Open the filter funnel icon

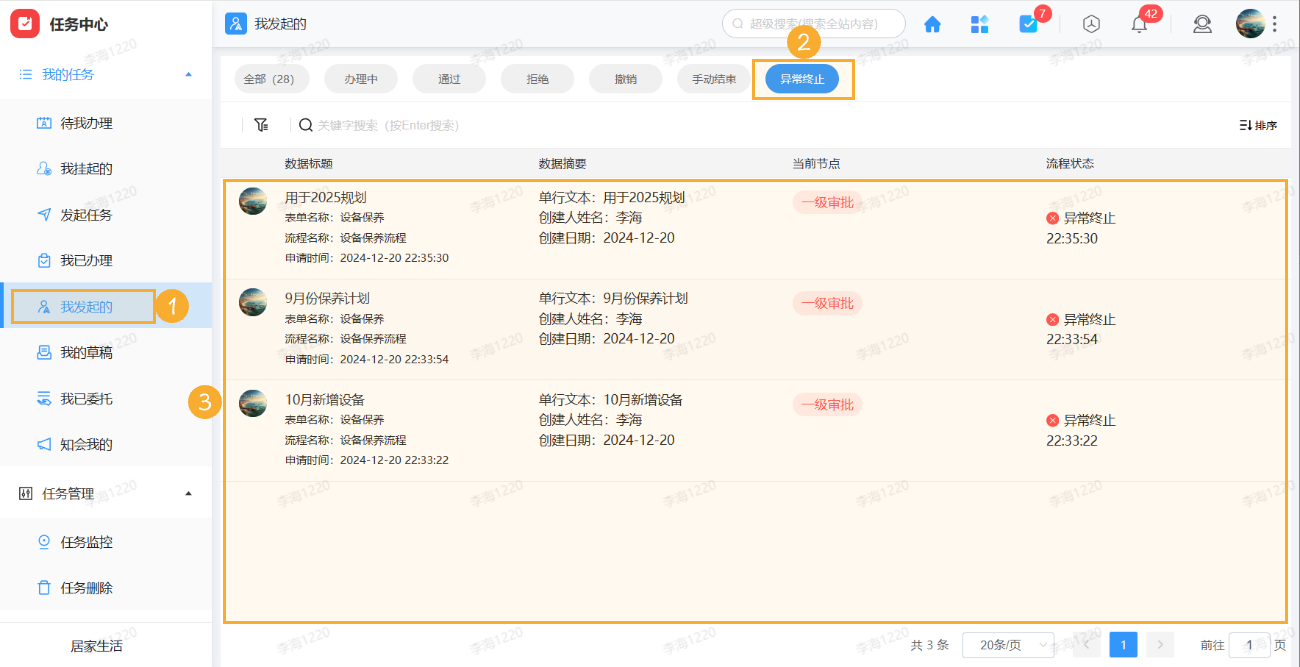(x=261, y=124)
